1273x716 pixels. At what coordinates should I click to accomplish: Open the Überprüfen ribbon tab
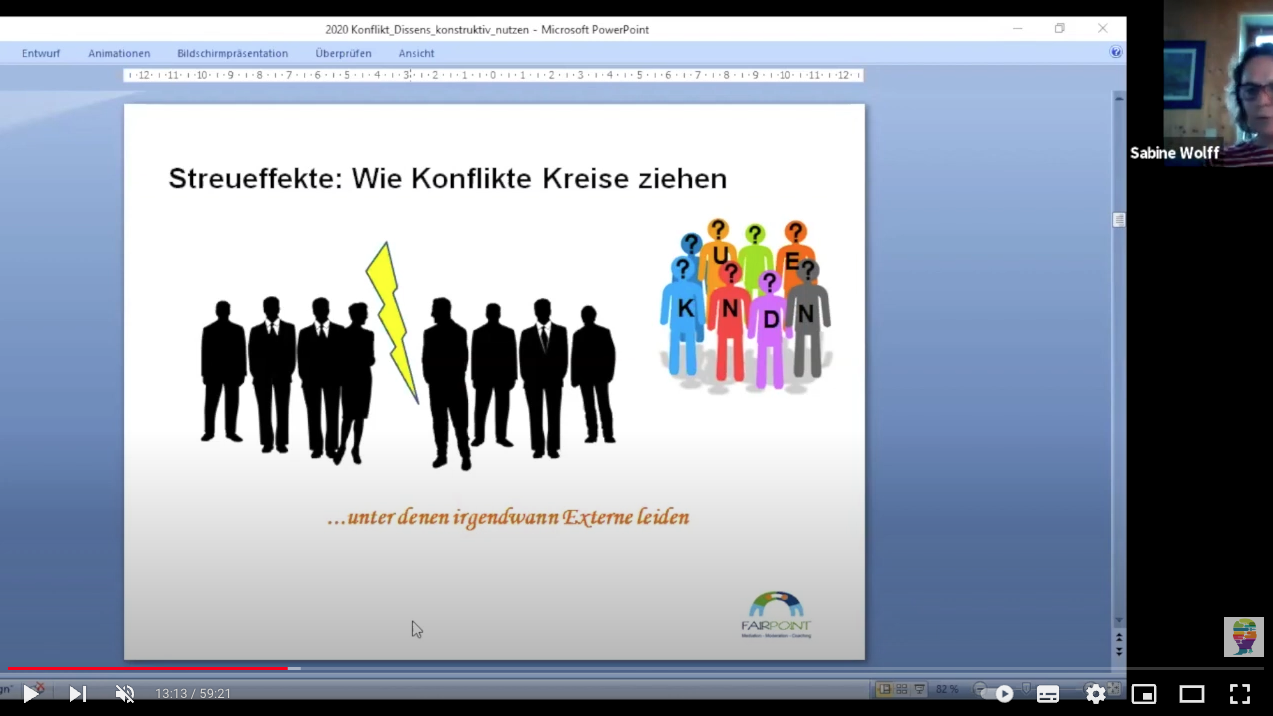pos(343,53)
